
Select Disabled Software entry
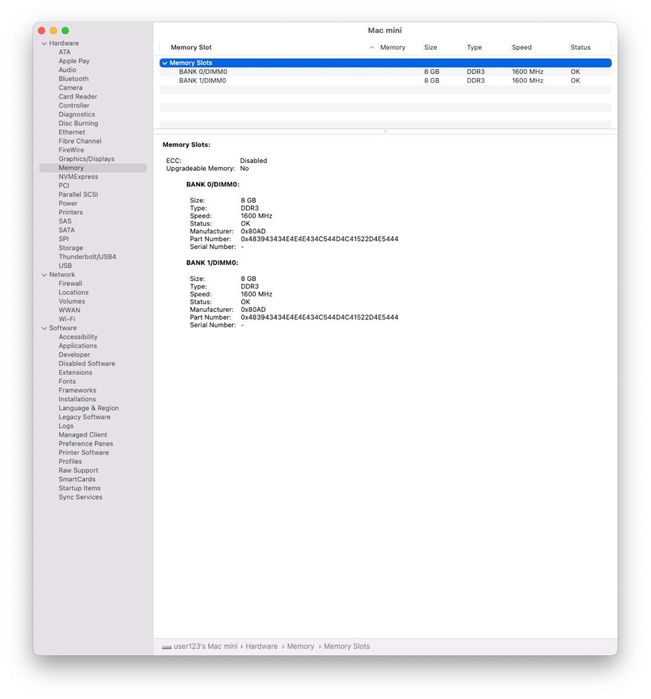tap(87, 364)
